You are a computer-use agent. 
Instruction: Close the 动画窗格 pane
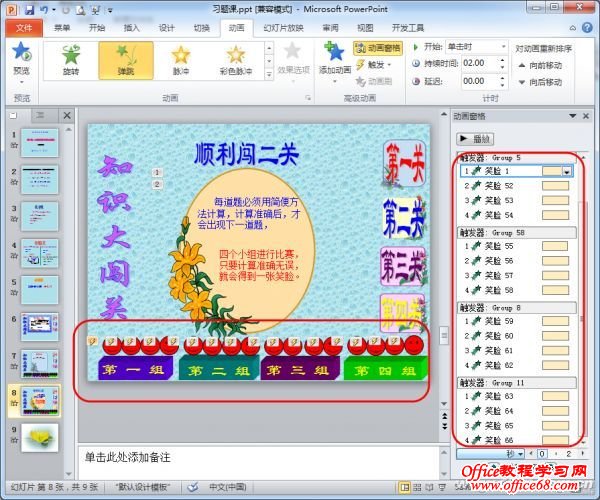[585, 116]
